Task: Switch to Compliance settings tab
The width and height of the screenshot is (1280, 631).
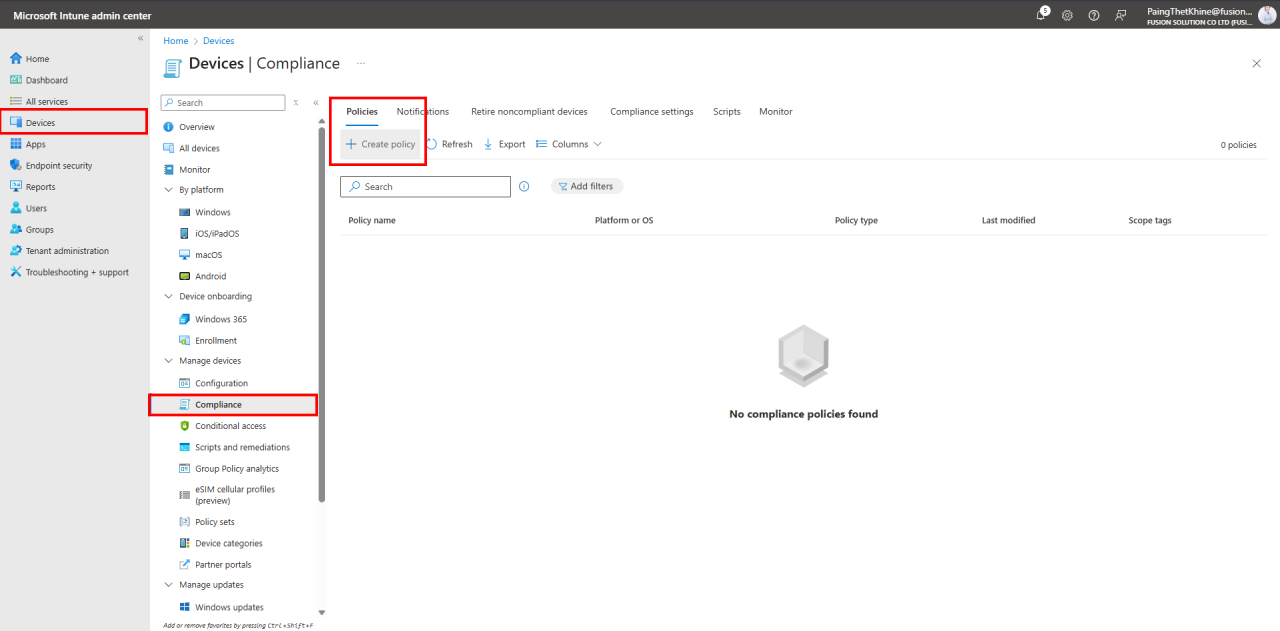Action: 652,112
